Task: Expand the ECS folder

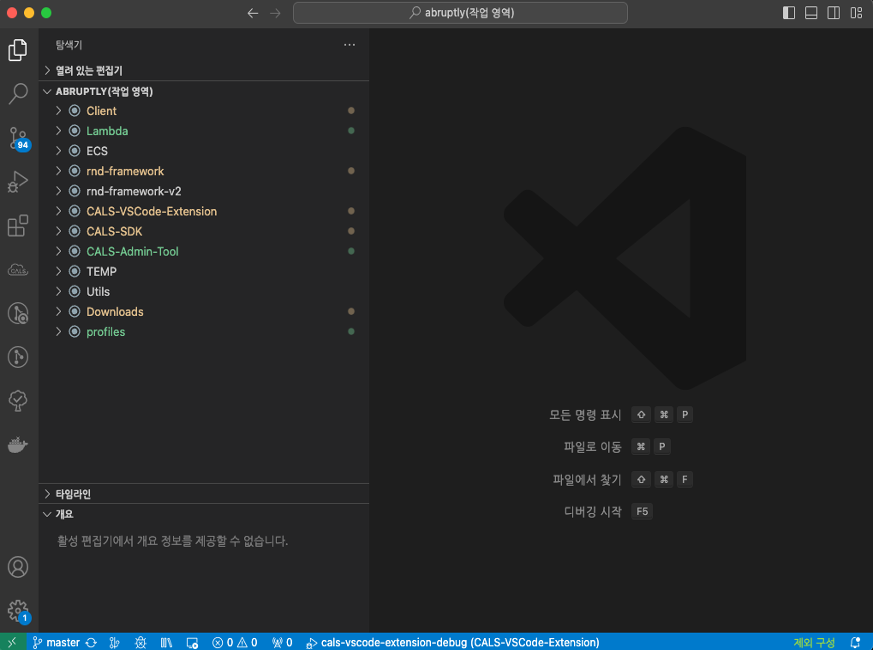Action: [x=59, y=151]
